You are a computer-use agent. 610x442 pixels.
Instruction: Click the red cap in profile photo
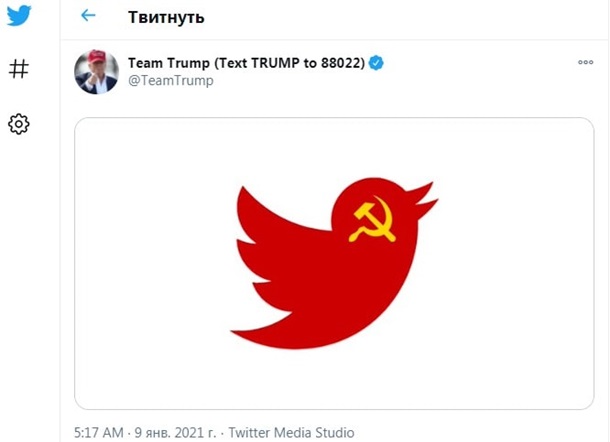click(x=97, y=56)
